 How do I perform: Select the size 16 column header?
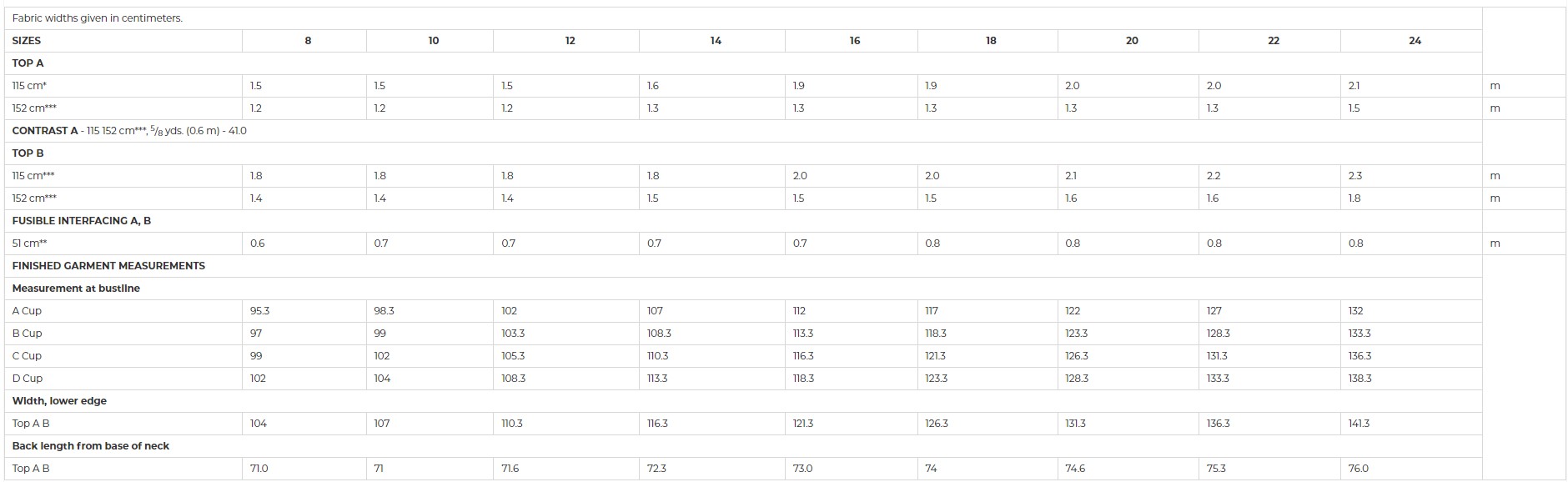pyautogui.click(x=855, y=41)
